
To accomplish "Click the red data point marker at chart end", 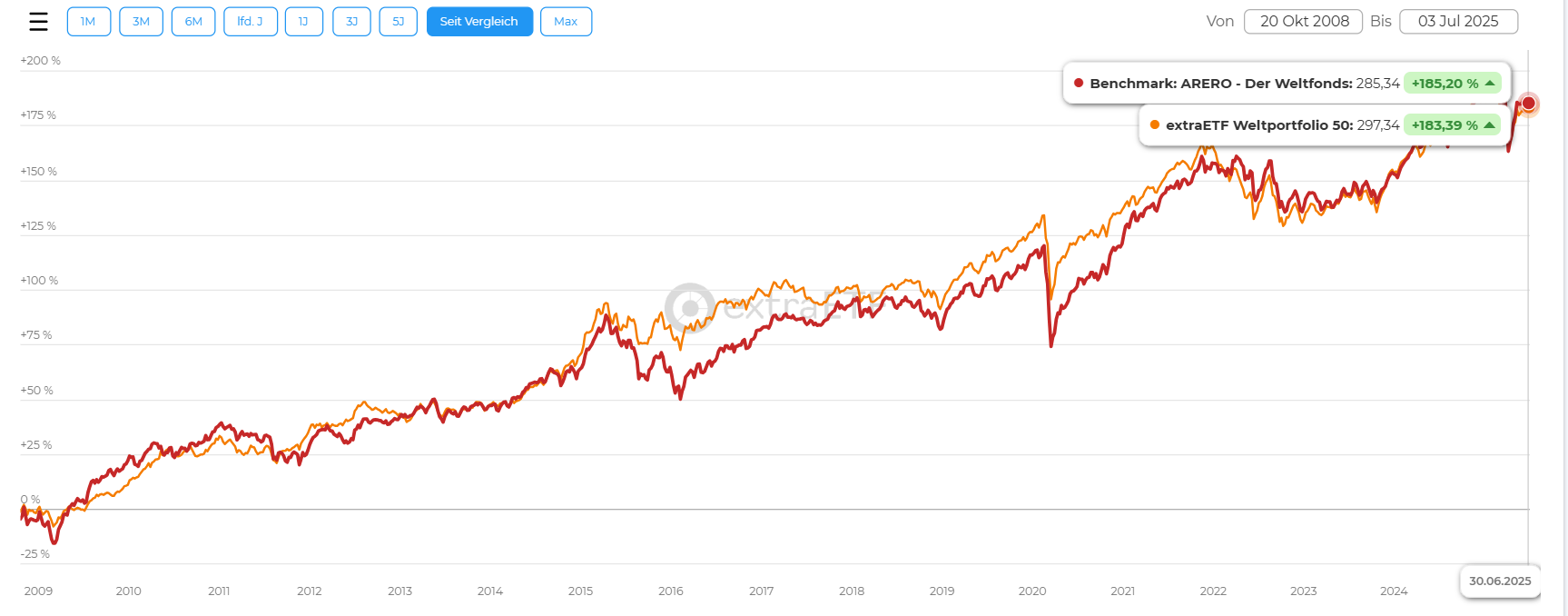I will click(1528, 104).
